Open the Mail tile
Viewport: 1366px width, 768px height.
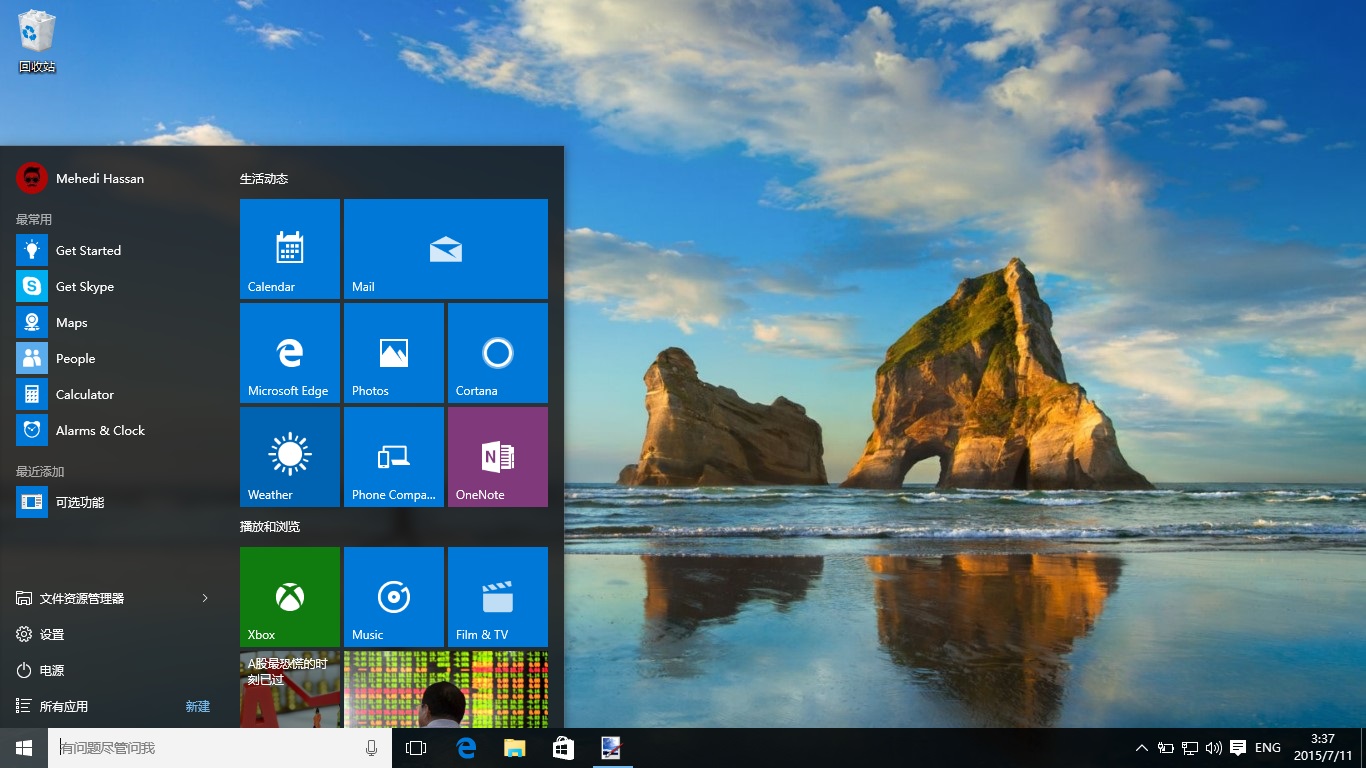pyautogui.click(x=445, y=248)
